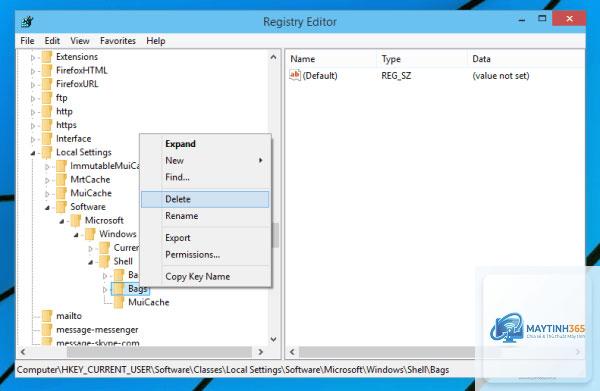Collapse the Shell key arrow
This screenshot has height=391, width=600.
pyautogui.click(x=91, y=262)
